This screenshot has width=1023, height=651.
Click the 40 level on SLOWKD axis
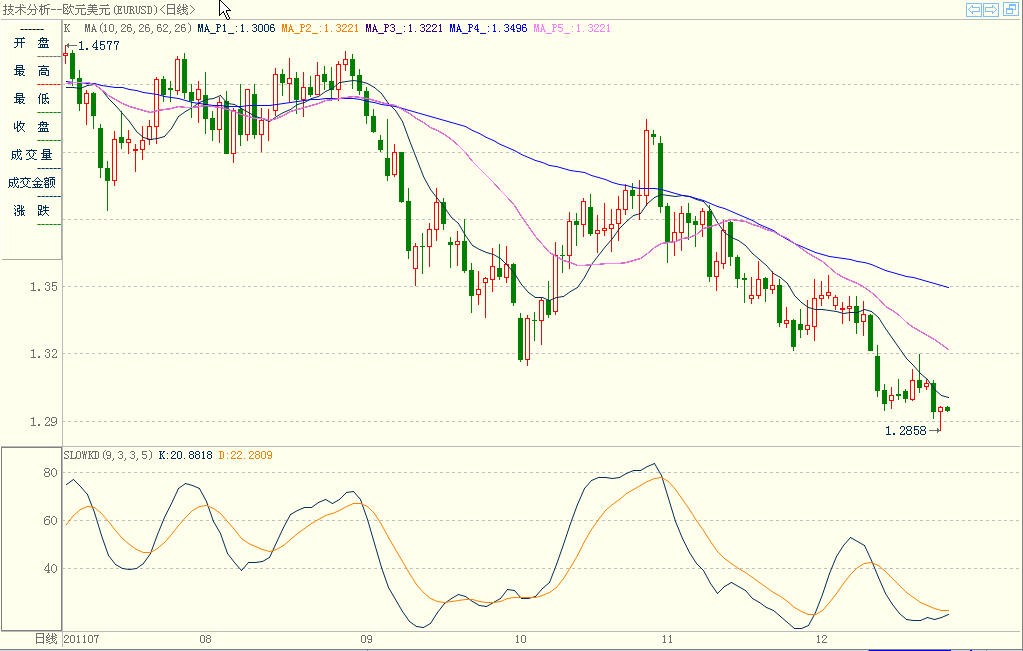click(50, 568)
